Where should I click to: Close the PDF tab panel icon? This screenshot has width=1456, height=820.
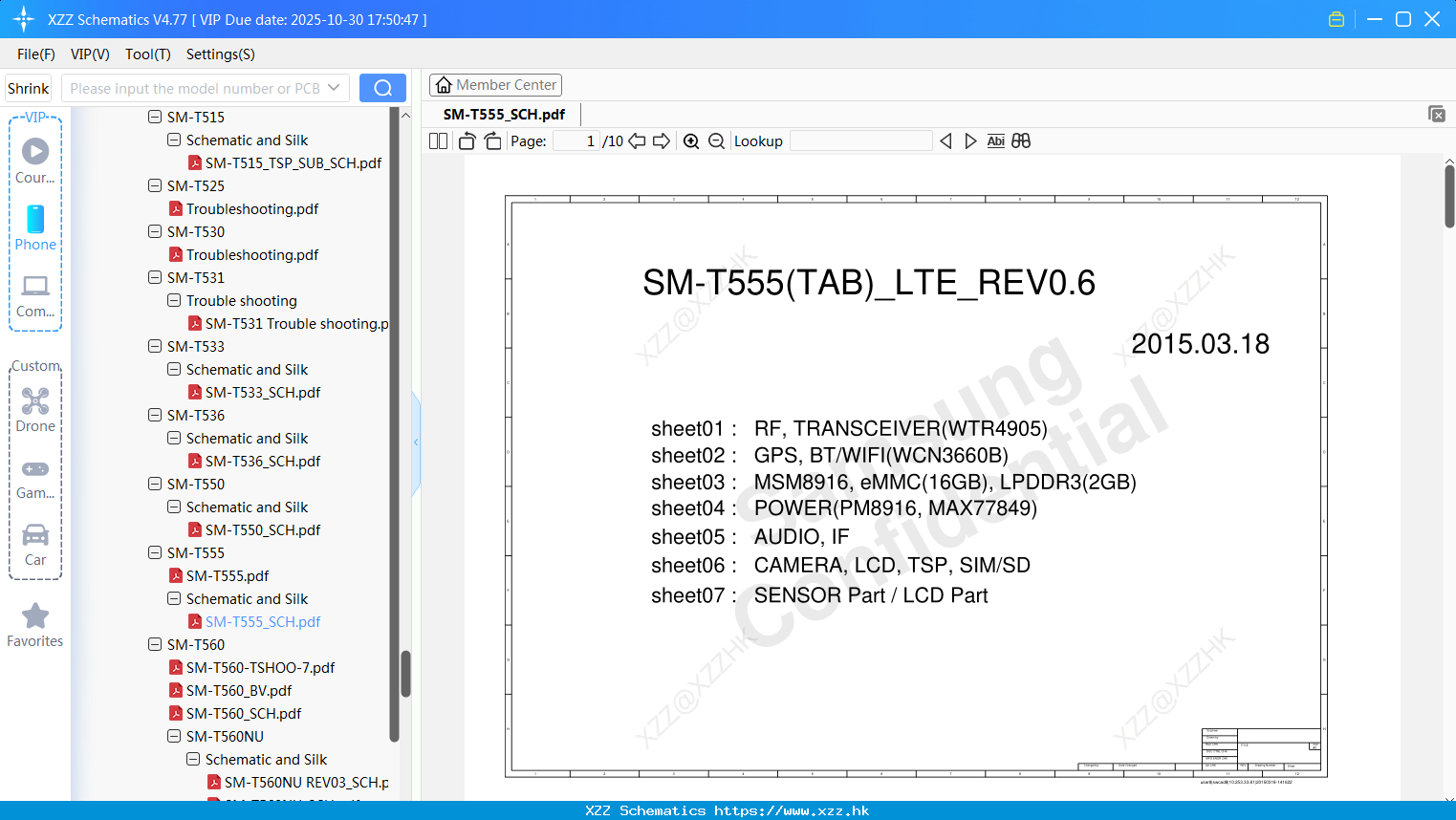pos(1436,114)
